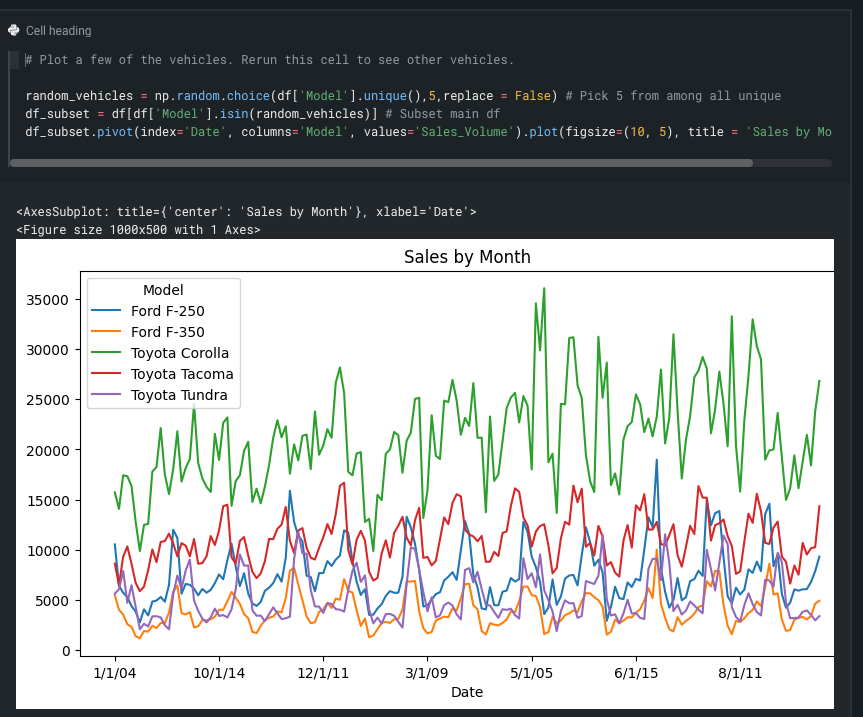Select the 'Figure size 1000x500' output text
The height and width of the screenshot is (717, 863).
[138, 230]
